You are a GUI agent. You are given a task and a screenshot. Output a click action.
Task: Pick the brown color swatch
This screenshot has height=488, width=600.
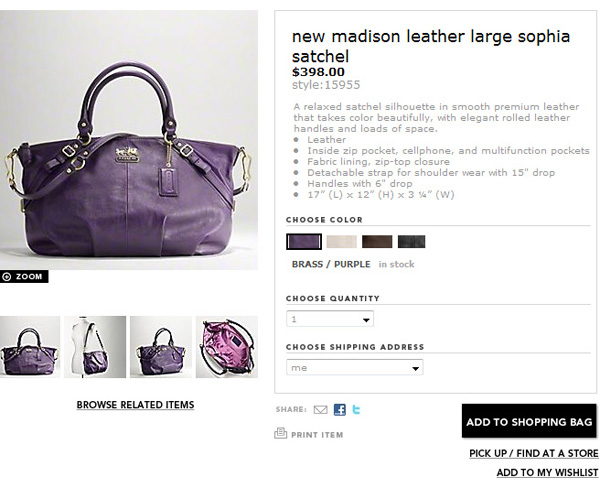pyautogui.click(x=377, y=242)
